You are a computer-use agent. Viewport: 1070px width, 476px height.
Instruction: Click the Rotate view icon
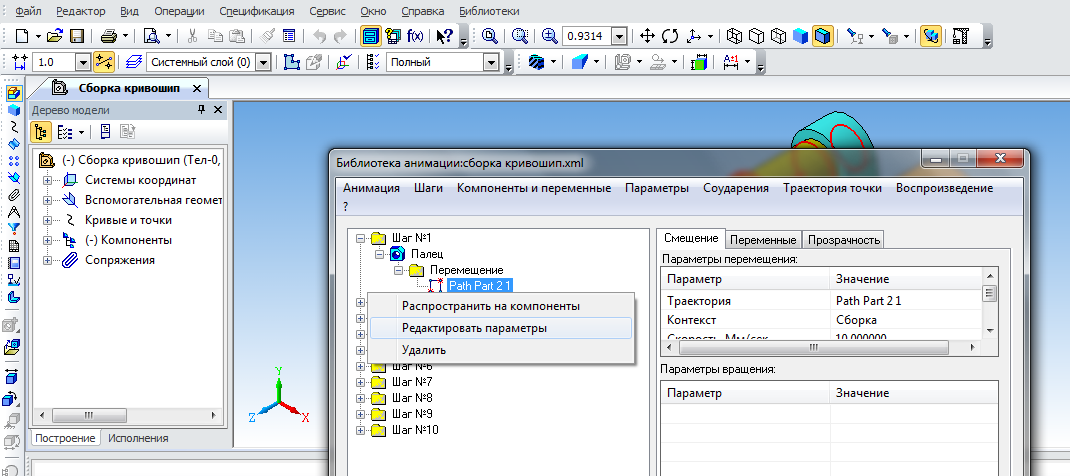[x=670, y=36]
